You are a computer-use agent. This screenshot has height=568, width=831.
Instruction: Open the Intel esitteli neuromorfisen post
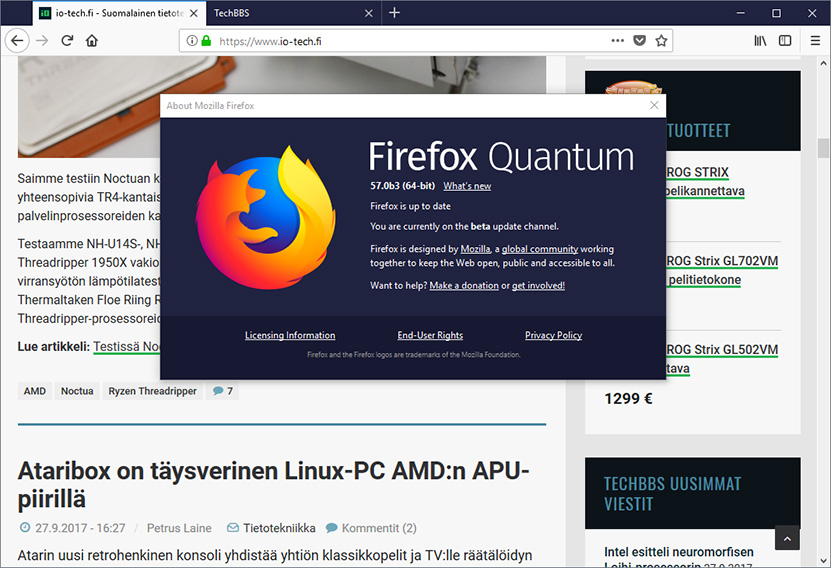pos(679,552)
